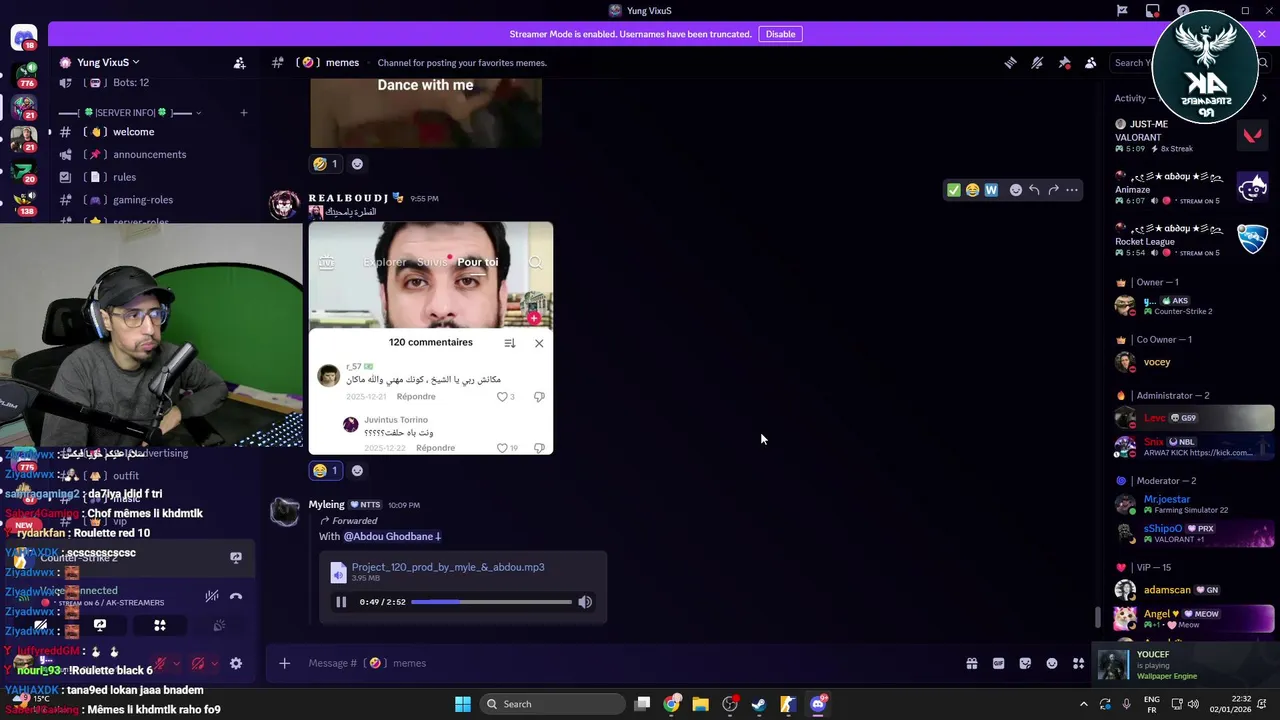Open Discord home direct messages icon
The image size is (1280, 720).
click(x=24, y=38)
